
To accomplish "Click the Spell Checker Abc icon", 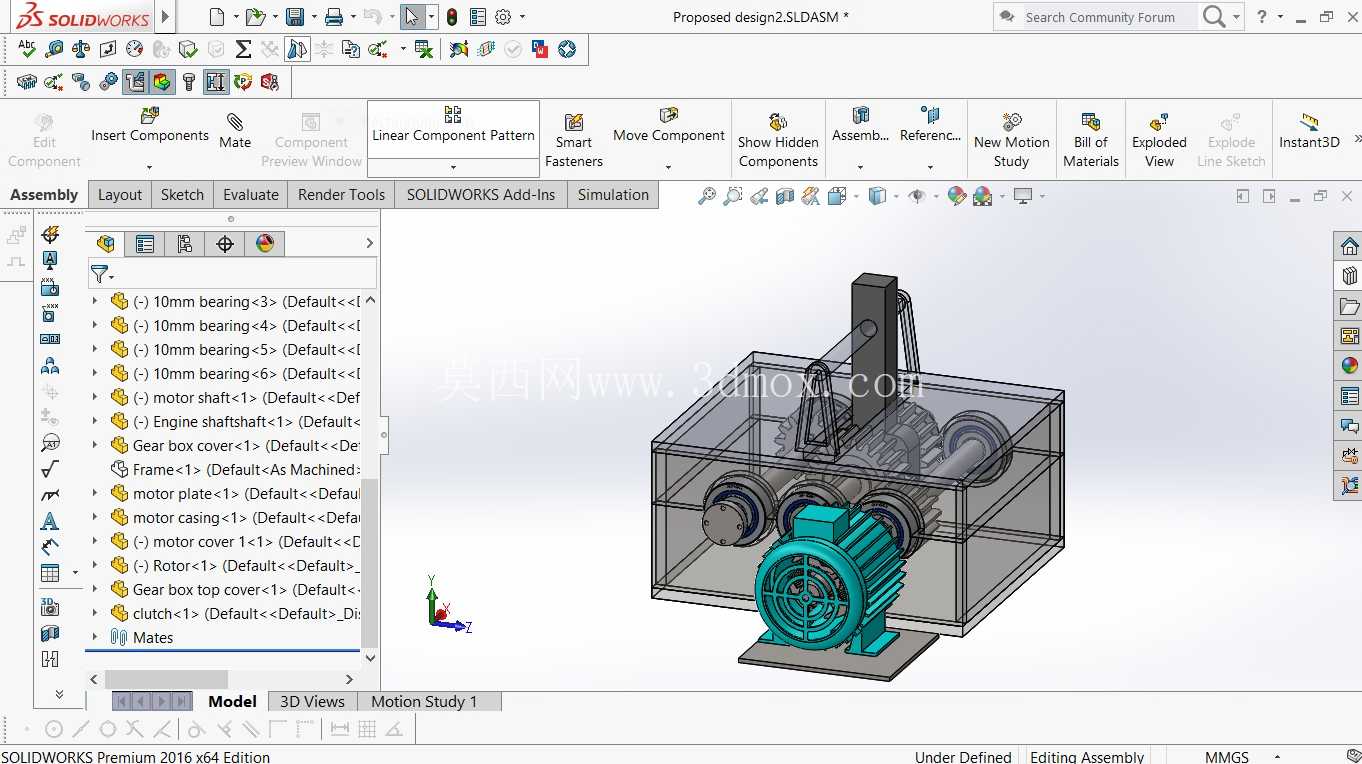I will point(27,49).
